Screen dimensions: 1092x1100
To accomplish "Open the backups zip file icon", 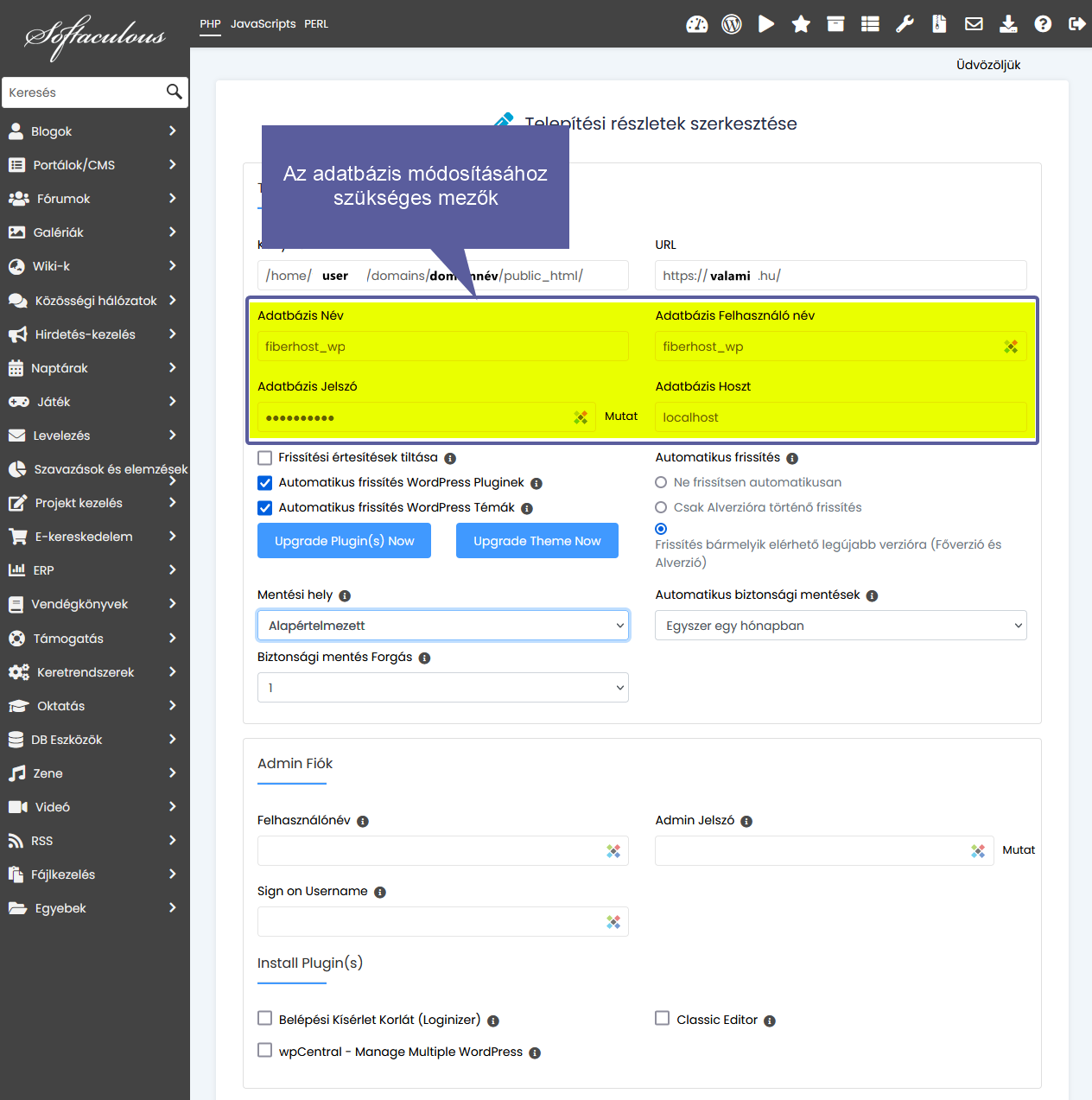I will tap(939, 24).
